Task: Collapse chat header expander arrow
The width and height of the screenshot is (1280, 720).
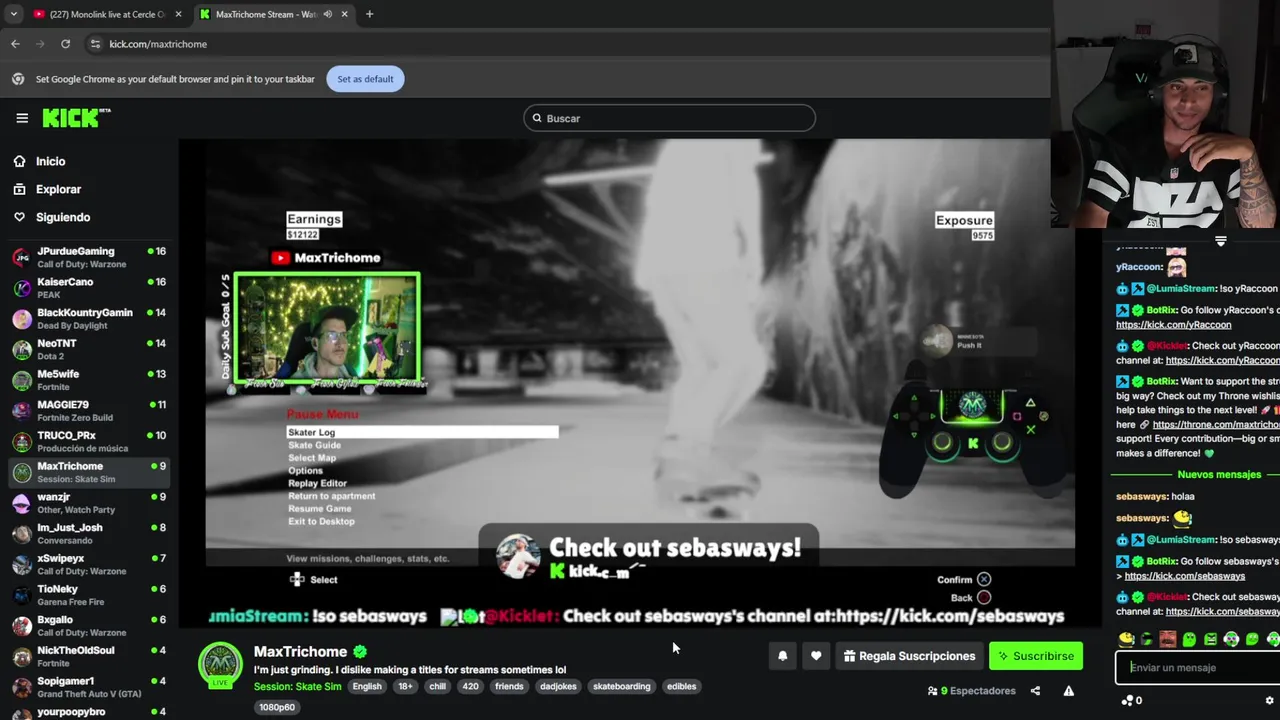Action: tap(1220, 241)
